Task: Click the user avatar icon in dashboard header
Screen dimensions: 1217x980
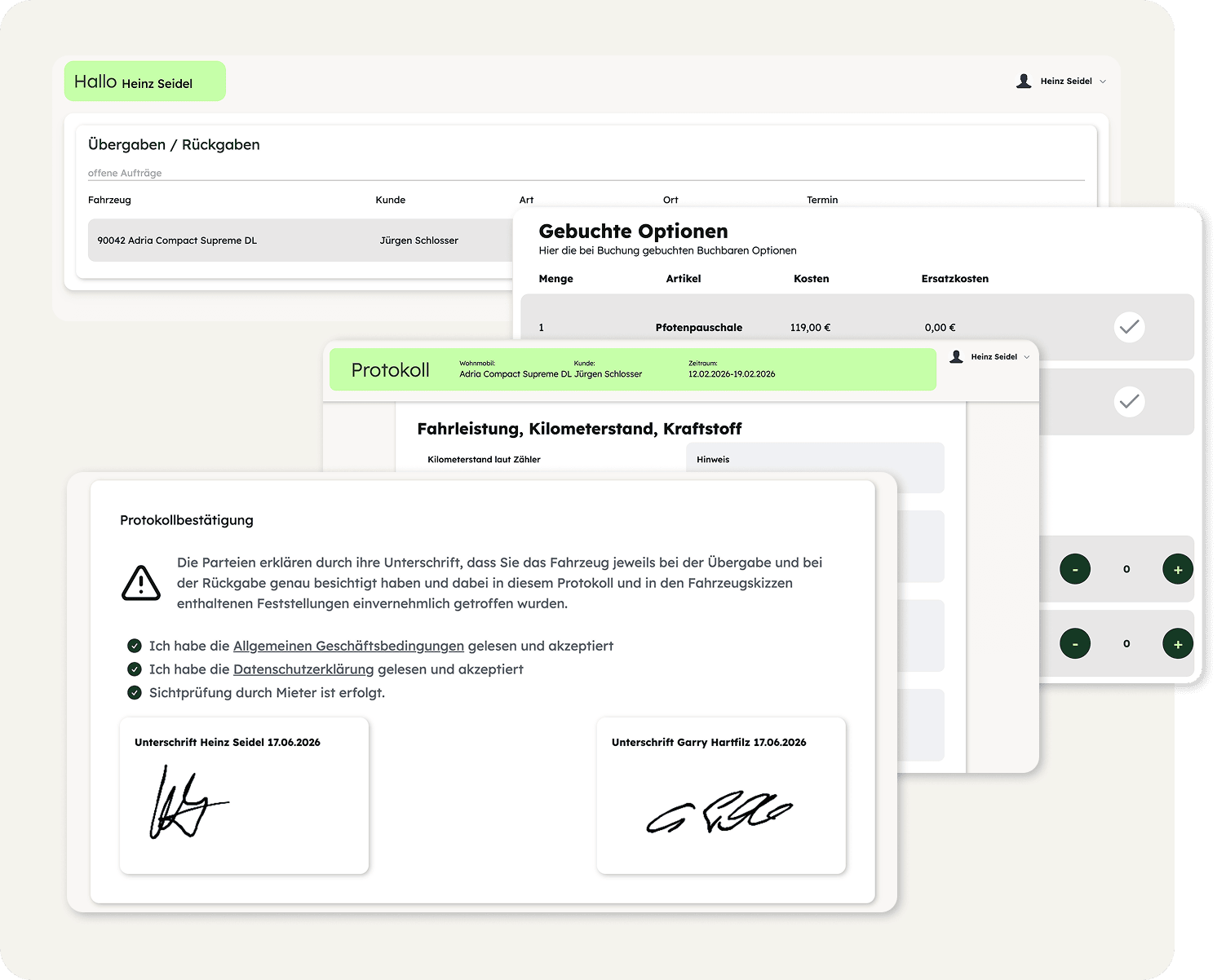Action: pos(1024,81)
